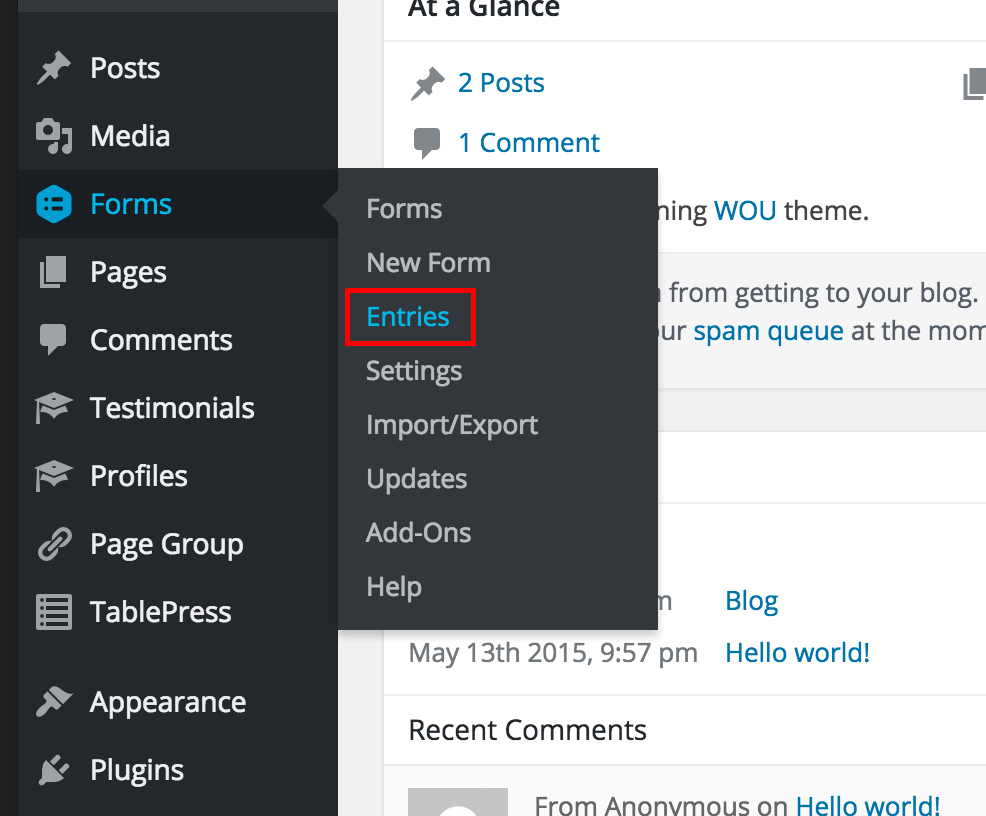Click the Page Group chain link icon

click(54, 544)
